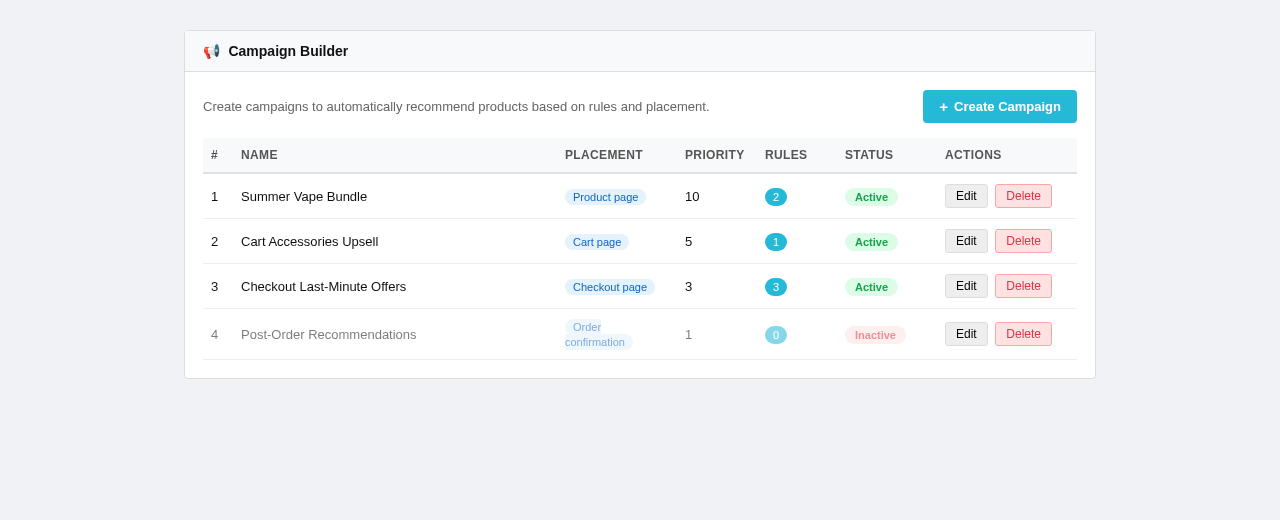Delete the Post-Order Recommendations campaign
Screen dimensions: 1280x520
tap(1023, 334)
